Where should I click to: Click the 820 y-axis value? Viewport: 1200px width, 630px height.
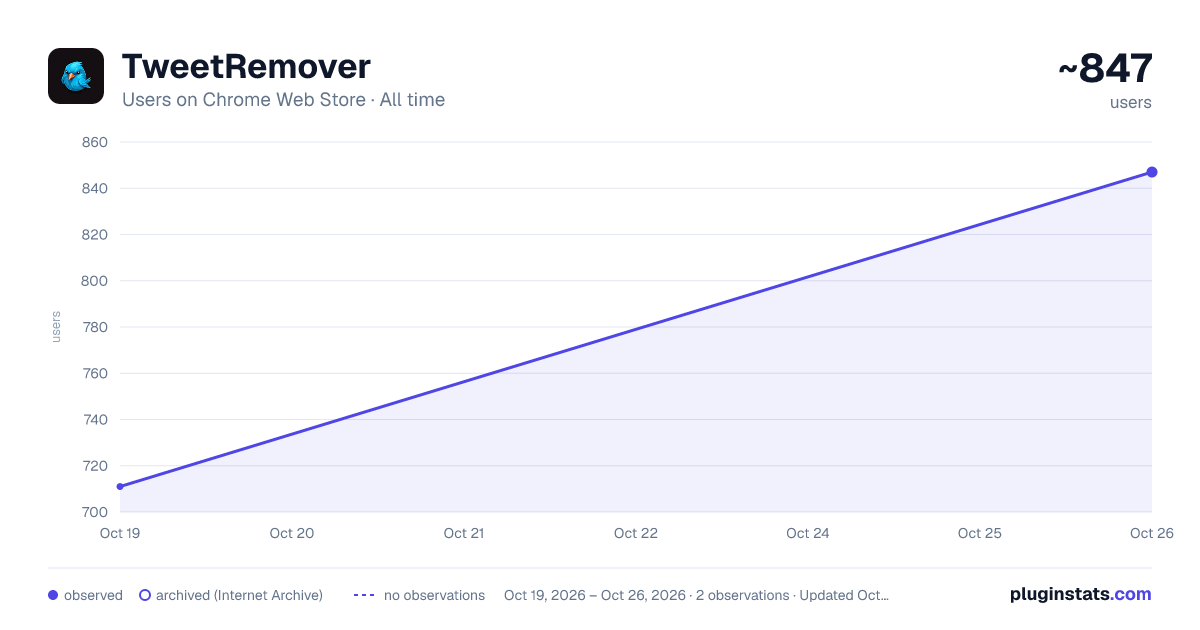[x=94, y=235]
